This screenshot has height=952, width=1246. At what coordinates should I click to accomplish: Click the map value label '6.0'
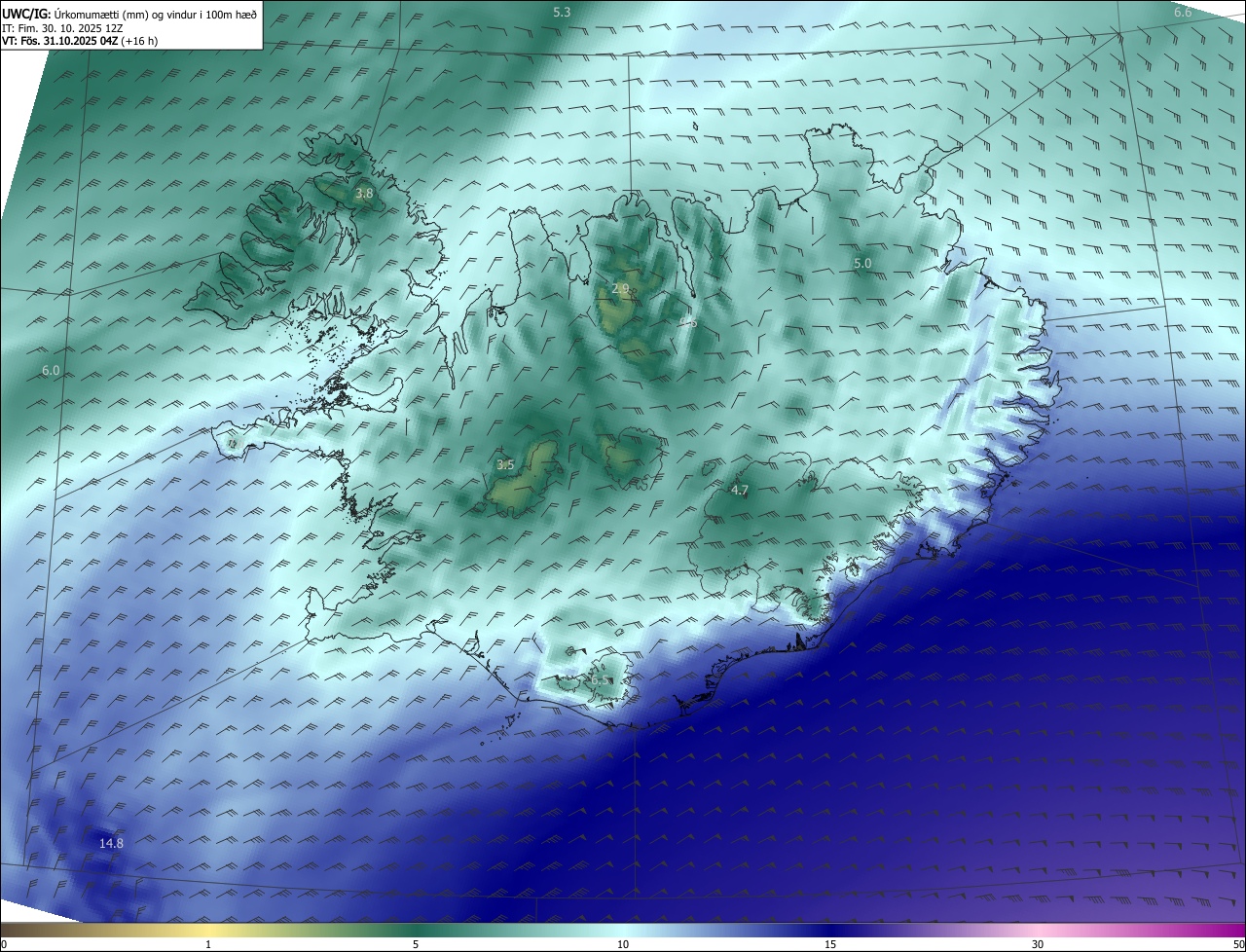click(51, 370)
